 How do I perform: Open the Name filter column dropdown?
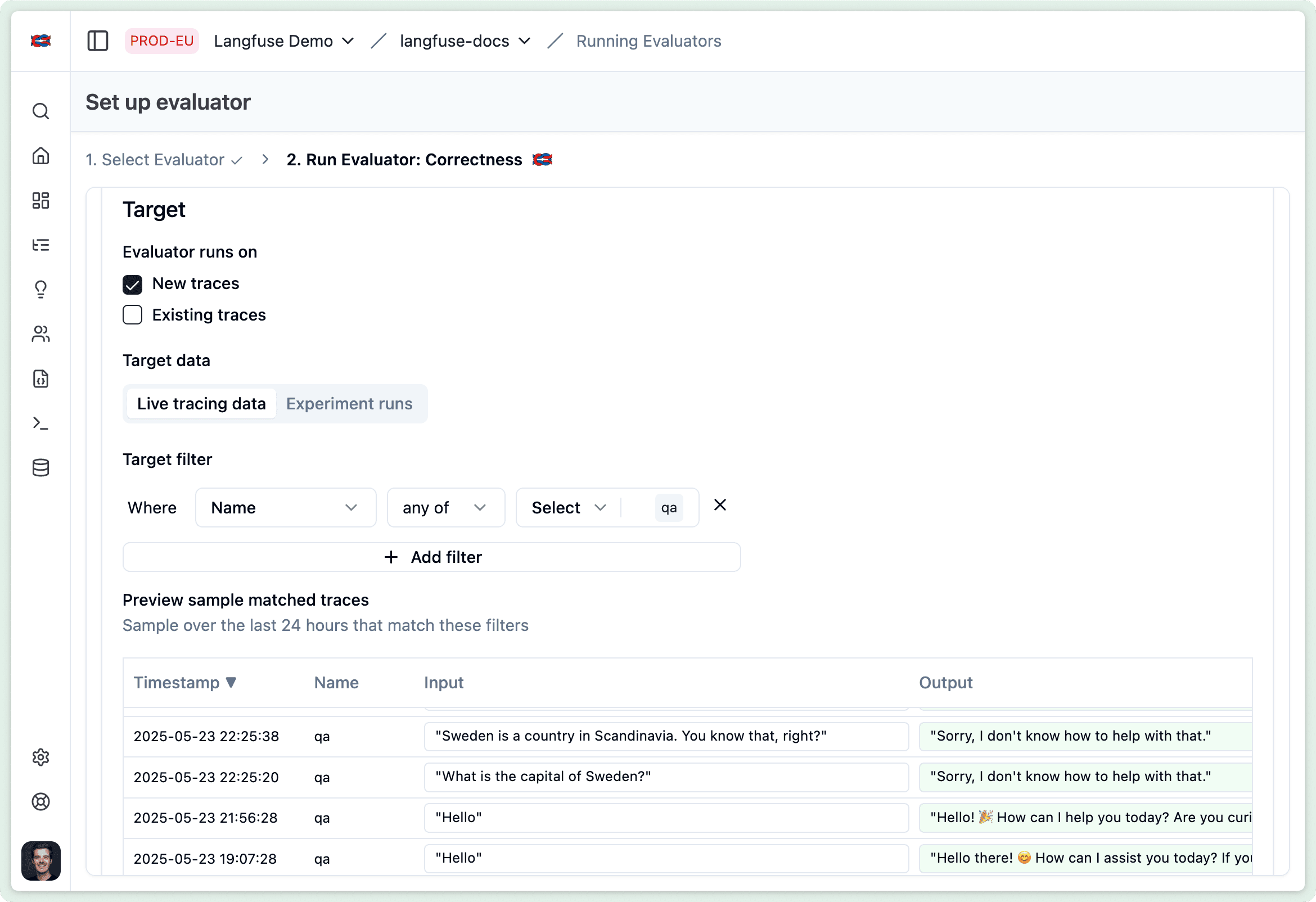(x=285, y=507)
